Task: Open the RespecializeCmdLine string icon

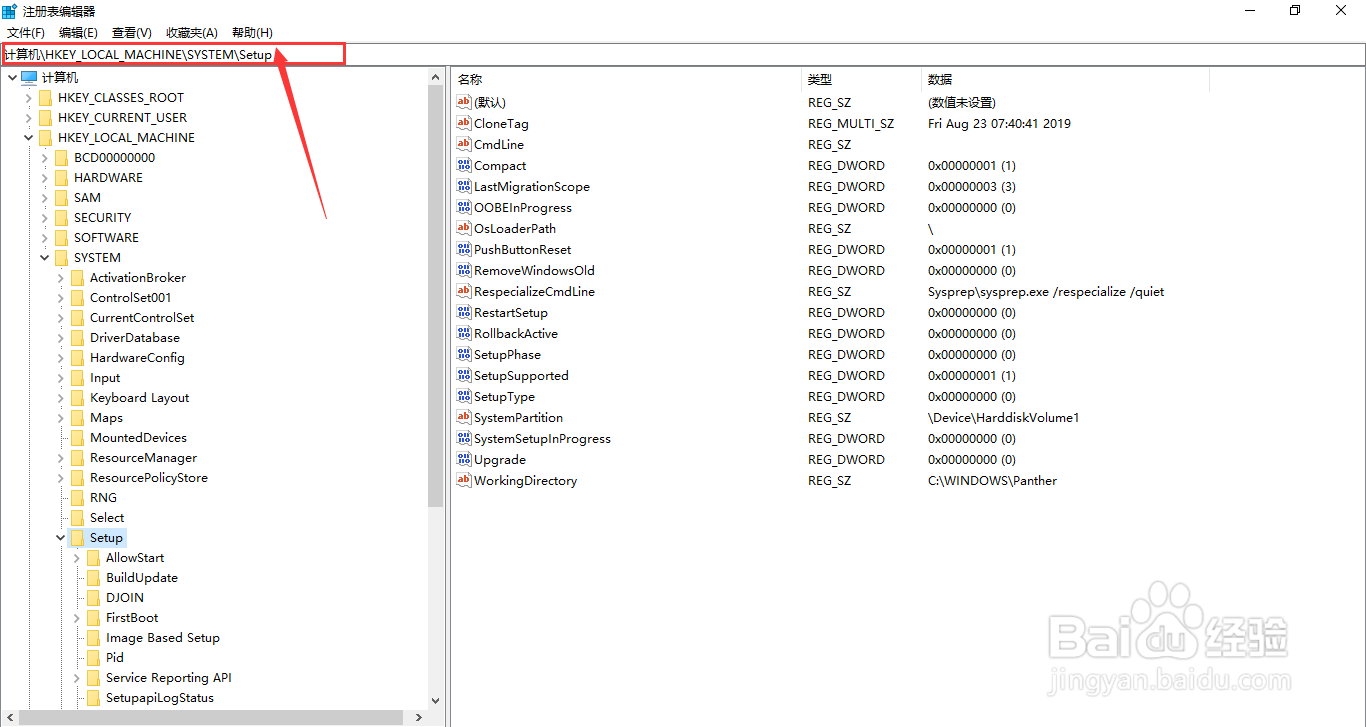Action: pos(464,291)
